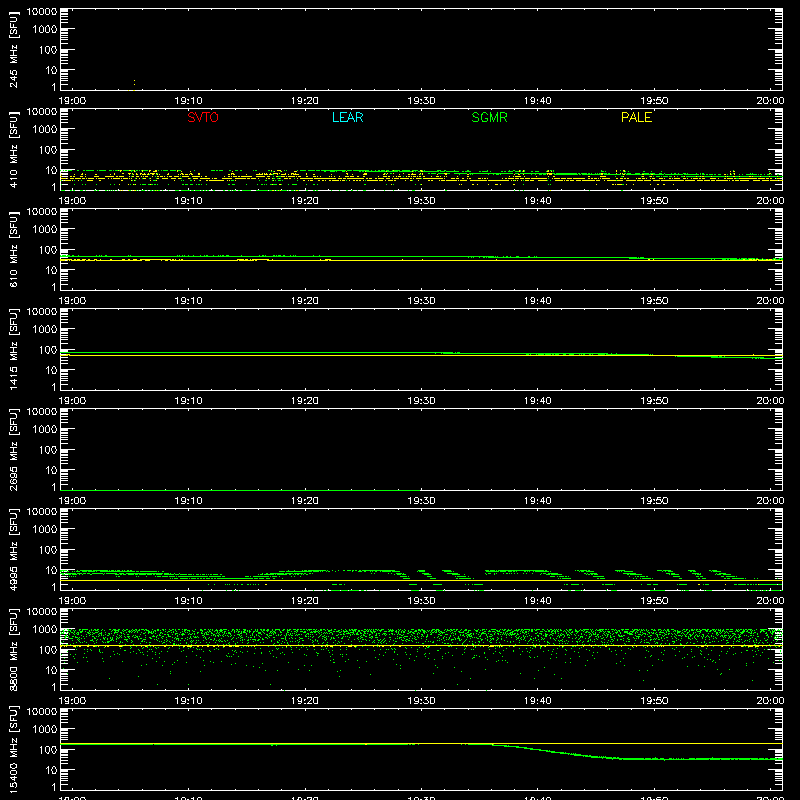Click 20:00 time label under 8800 MHz panel
This screenshot has height=800, width=800.
pos(770,701)
